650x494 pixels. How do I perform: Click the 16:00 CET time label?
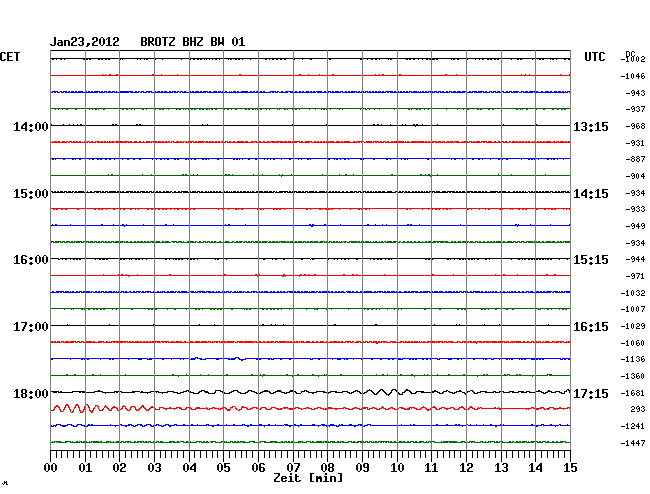pyautogui.click(x=30, y=260)
